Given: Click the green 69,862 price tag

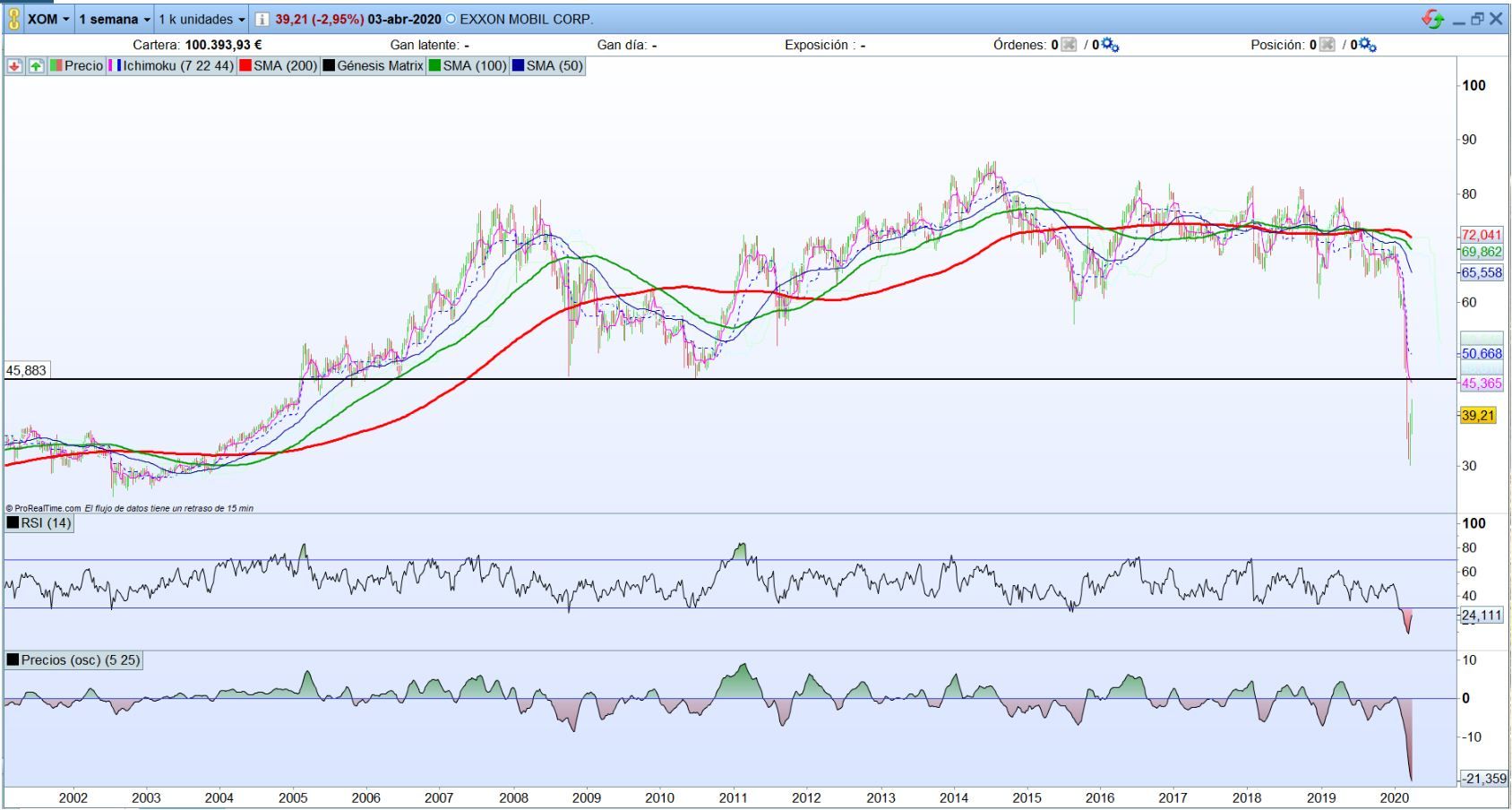Looking at the screenshot, I should point(1482,252).
